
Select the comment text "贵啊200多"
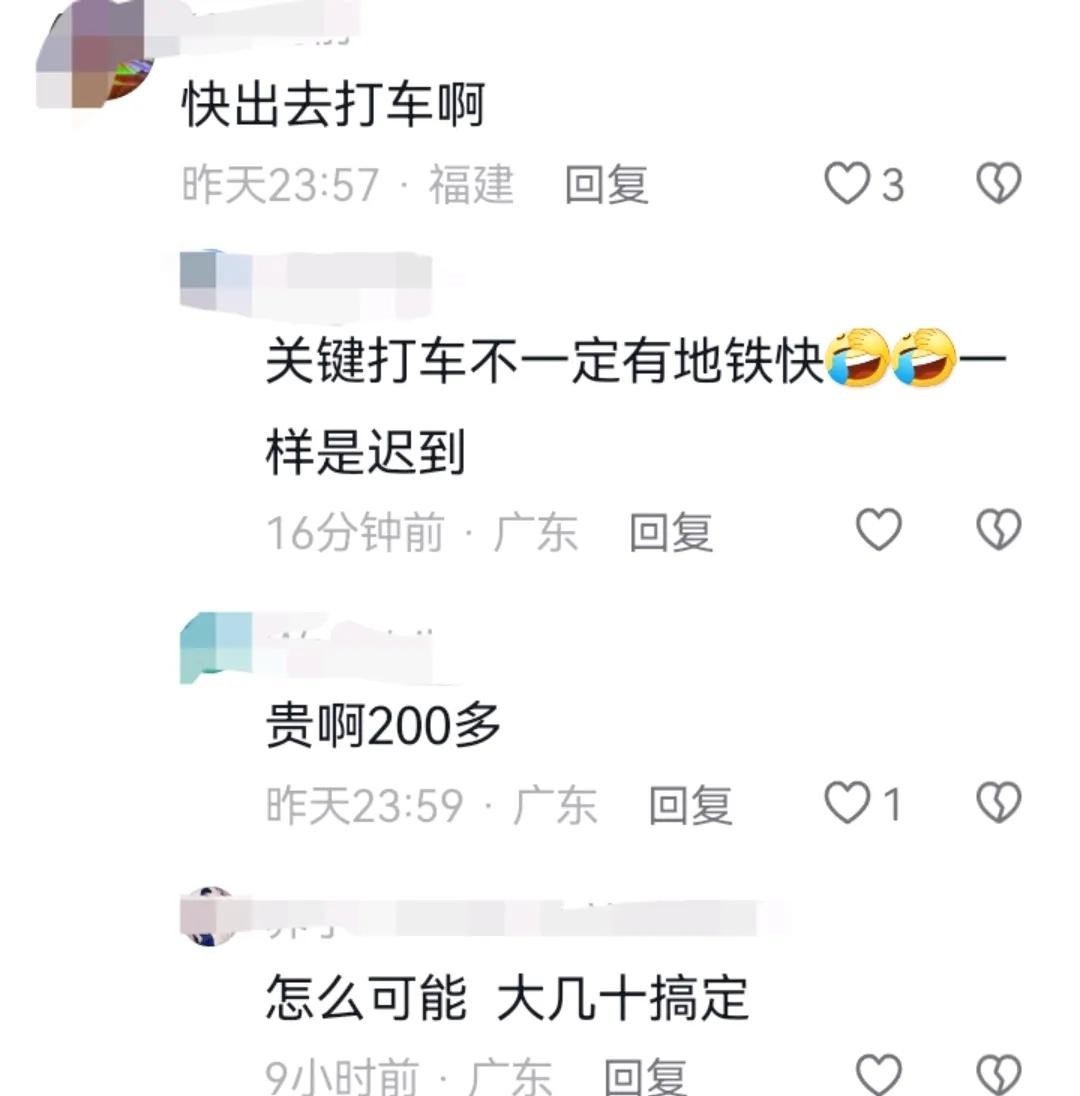coord(383,725)
